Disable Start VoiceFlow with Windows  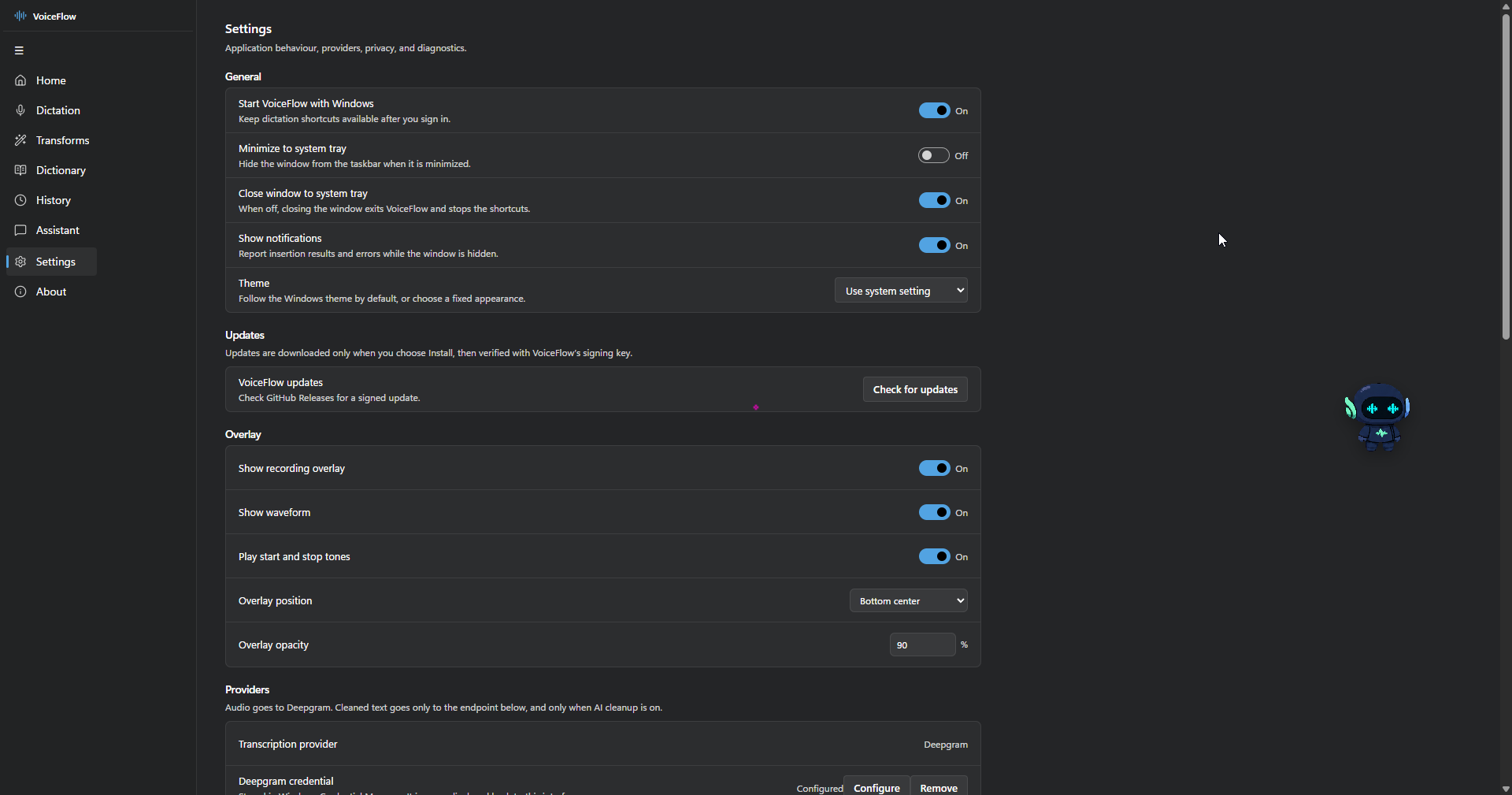click(x=934, y=110)
